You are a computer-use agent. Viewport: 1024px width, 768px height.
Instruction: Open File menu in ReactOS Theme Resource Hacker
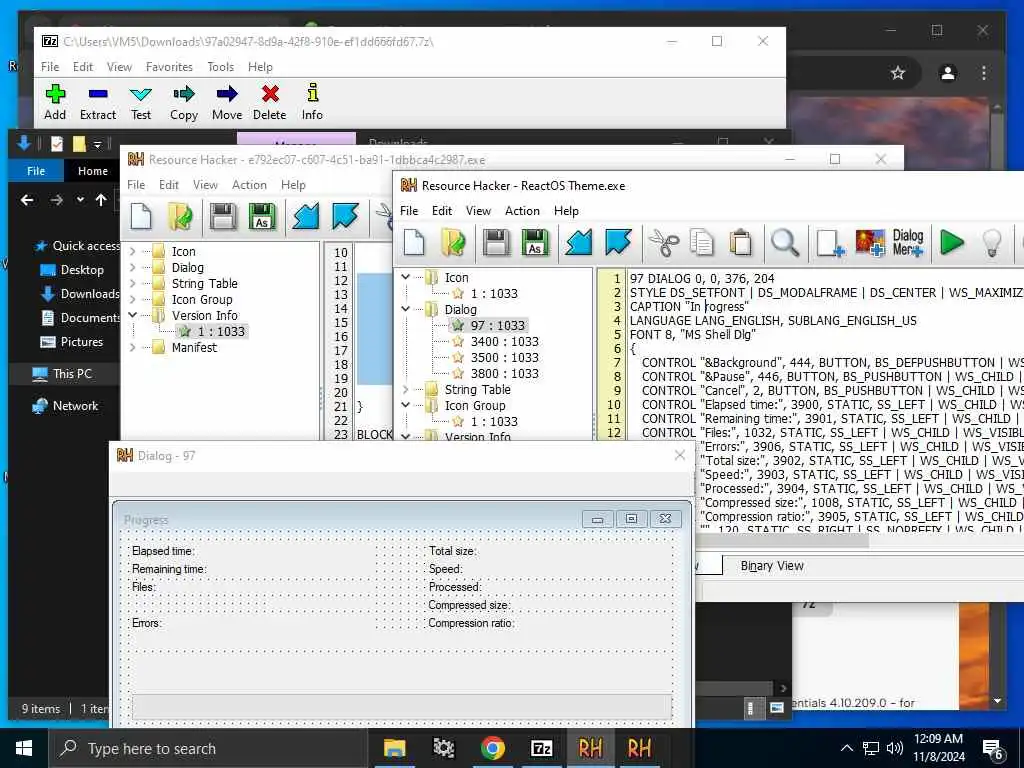click(409, 210)
